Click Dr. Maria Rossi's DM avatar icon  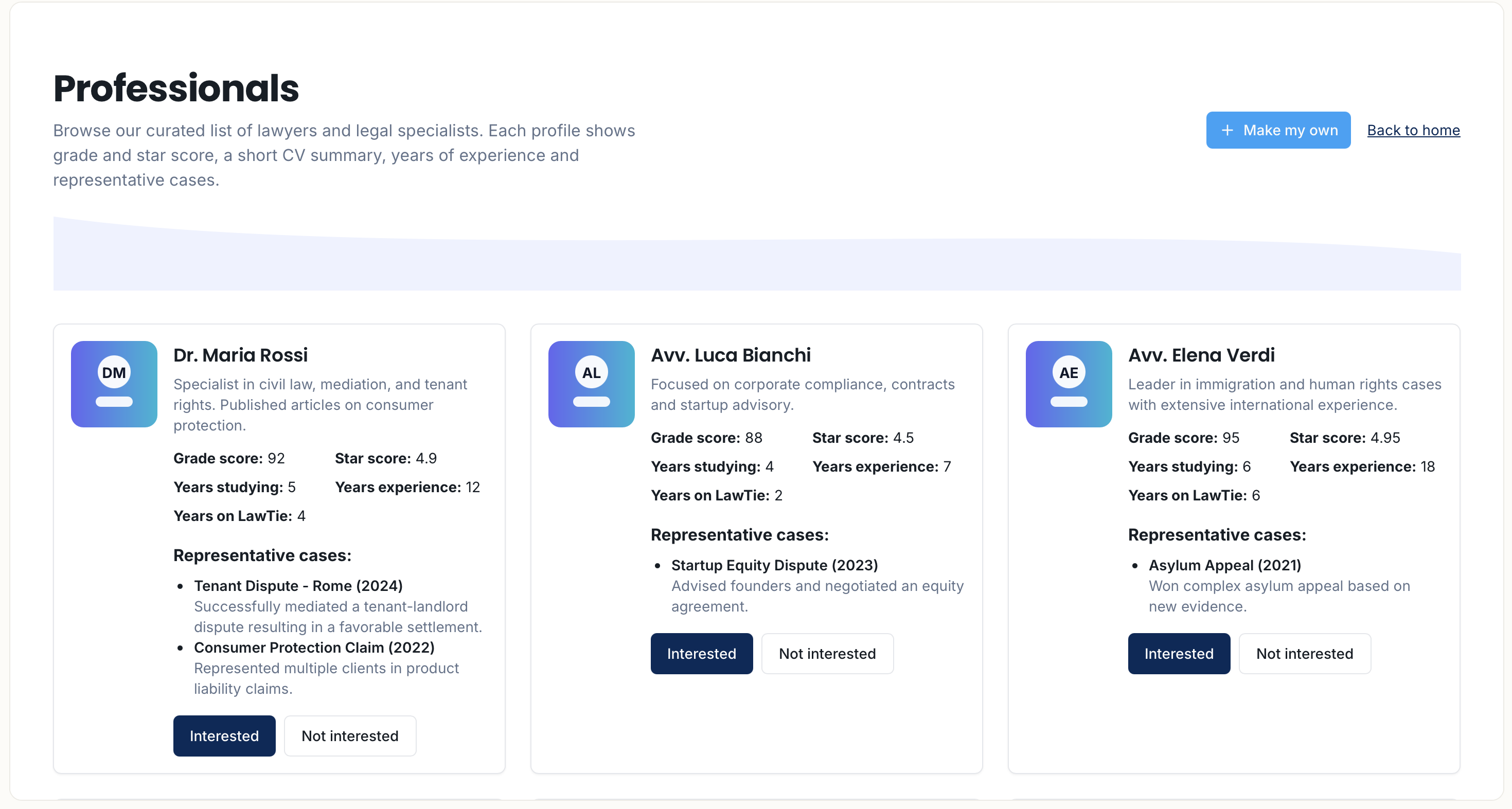coord(114,384)
